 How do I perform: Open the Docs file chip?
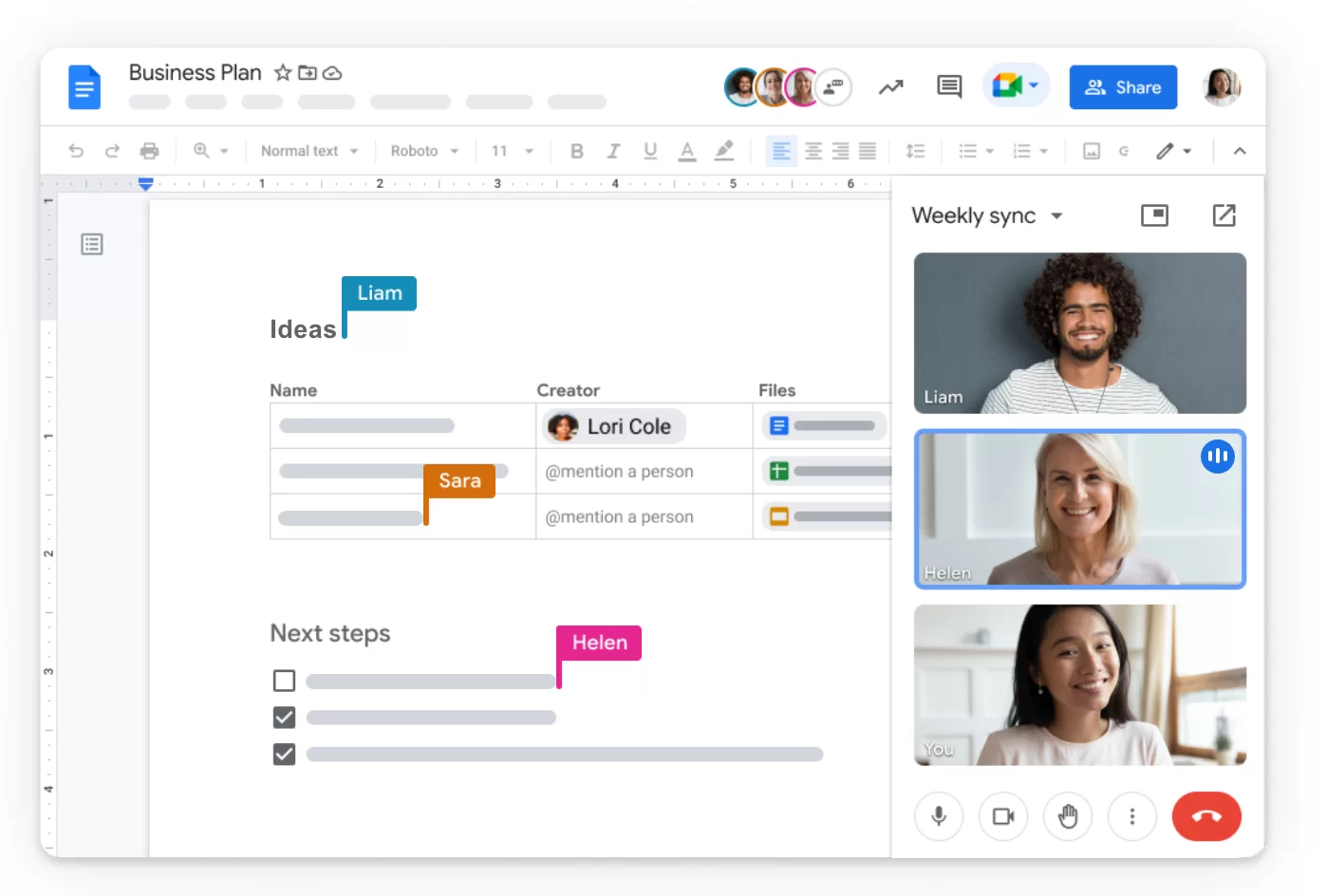tap(824, 426)
